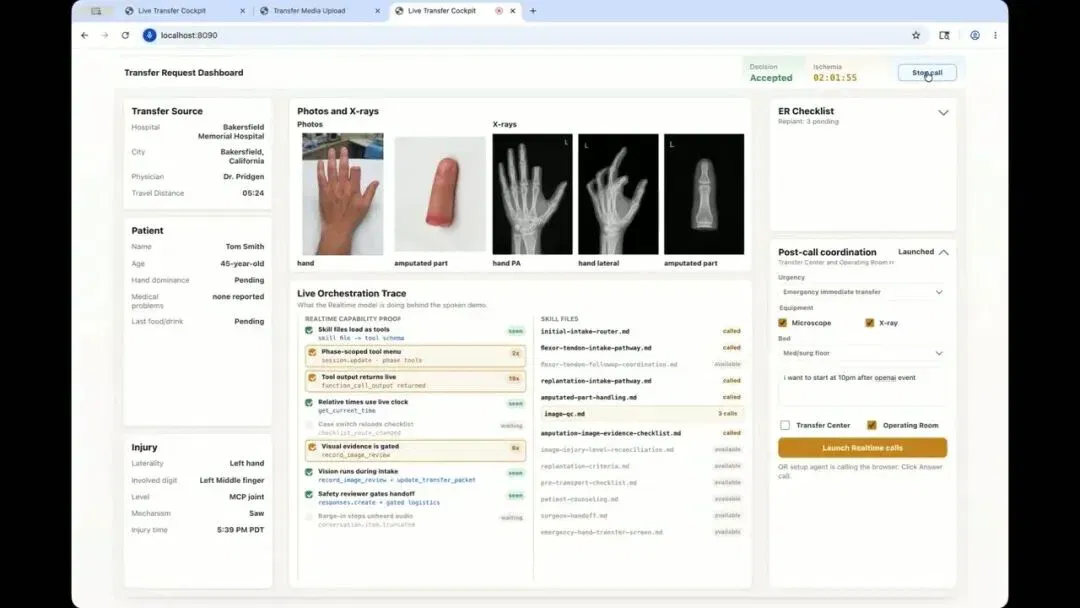The width and height of the screenshot is (1080, 608).
Task: Reload the page with refresh icon
Action: (125, 35)
